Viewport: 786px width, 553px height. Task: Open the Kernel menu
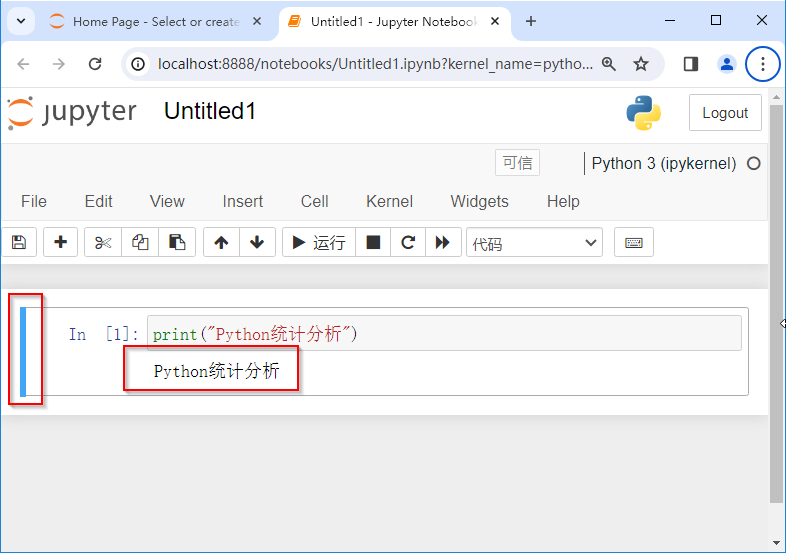click(x=389, y=201)
